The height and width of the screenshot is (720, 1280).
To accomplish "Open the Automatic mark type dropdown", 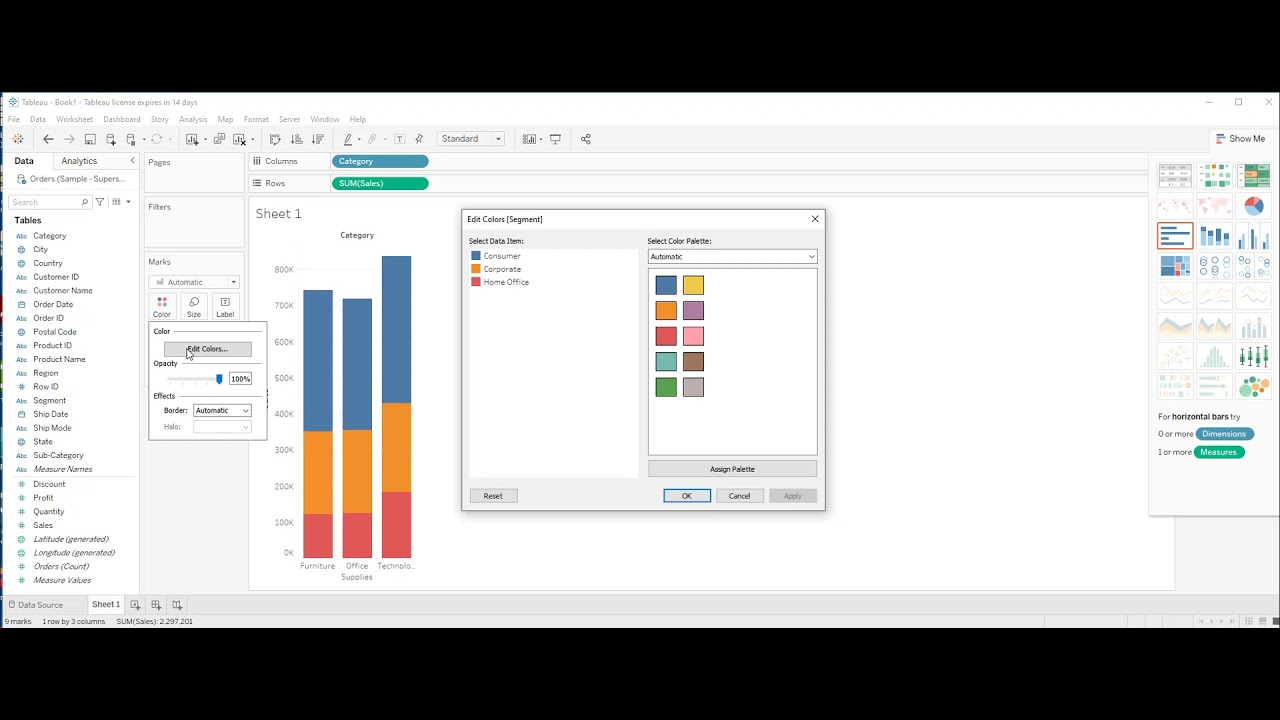I will pos(194,282).
